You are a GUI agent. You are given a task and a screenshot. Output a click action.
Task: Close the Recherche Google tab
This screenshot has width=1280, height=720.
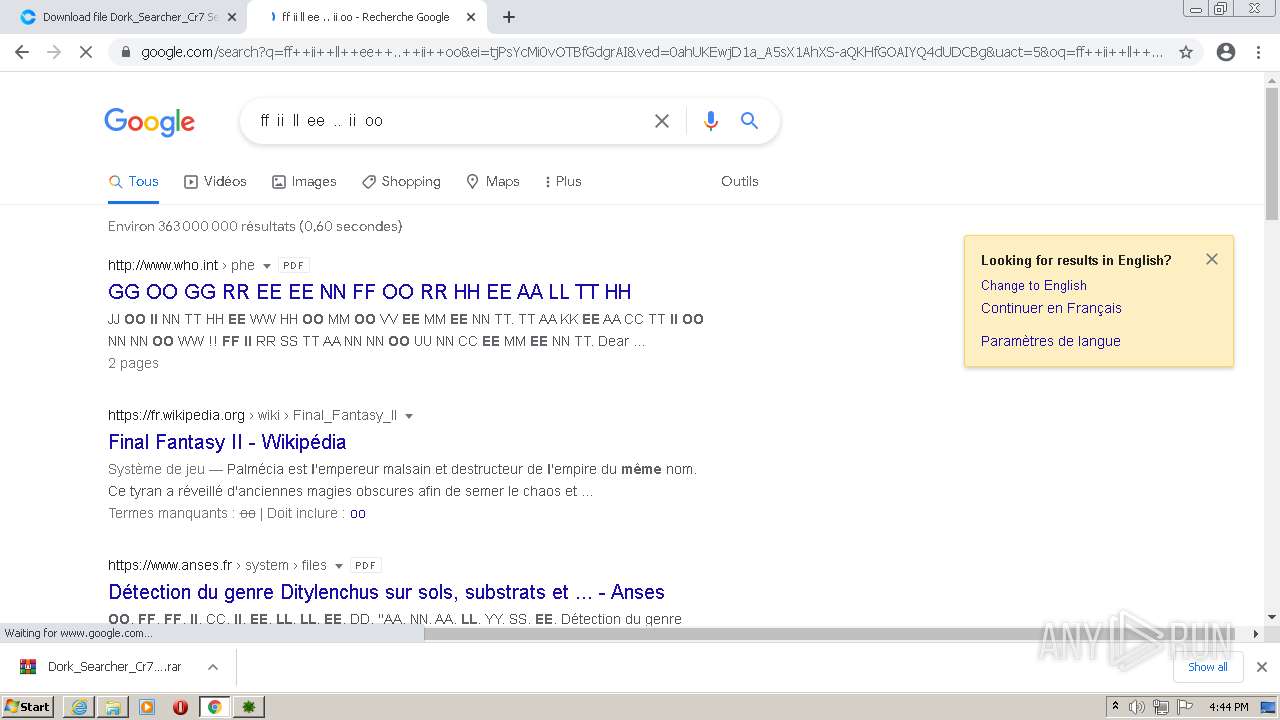coord(471,17)
